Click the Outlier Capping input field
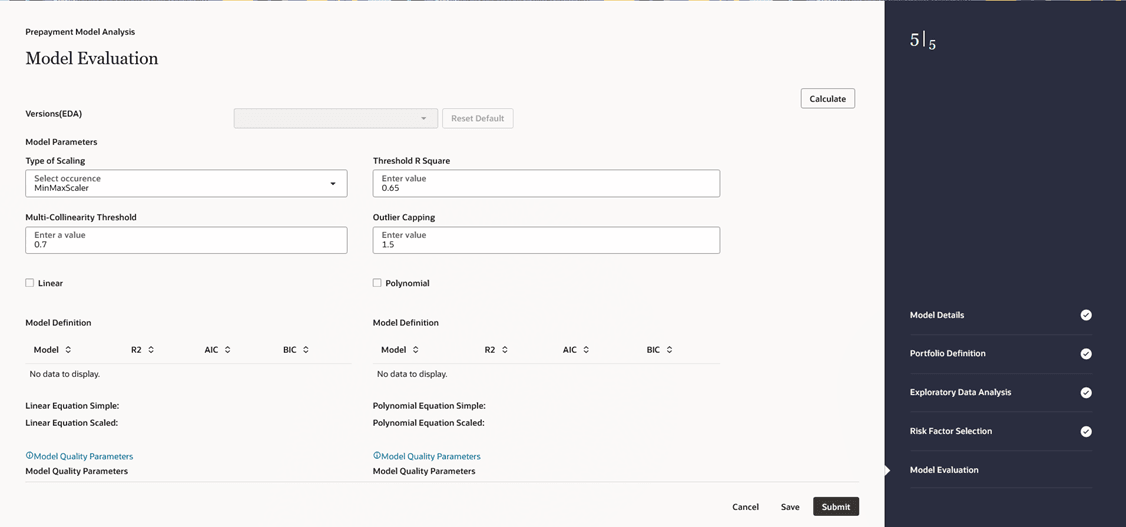The image size is (1126, 527). pyautogui.click(x=546, y=240)
